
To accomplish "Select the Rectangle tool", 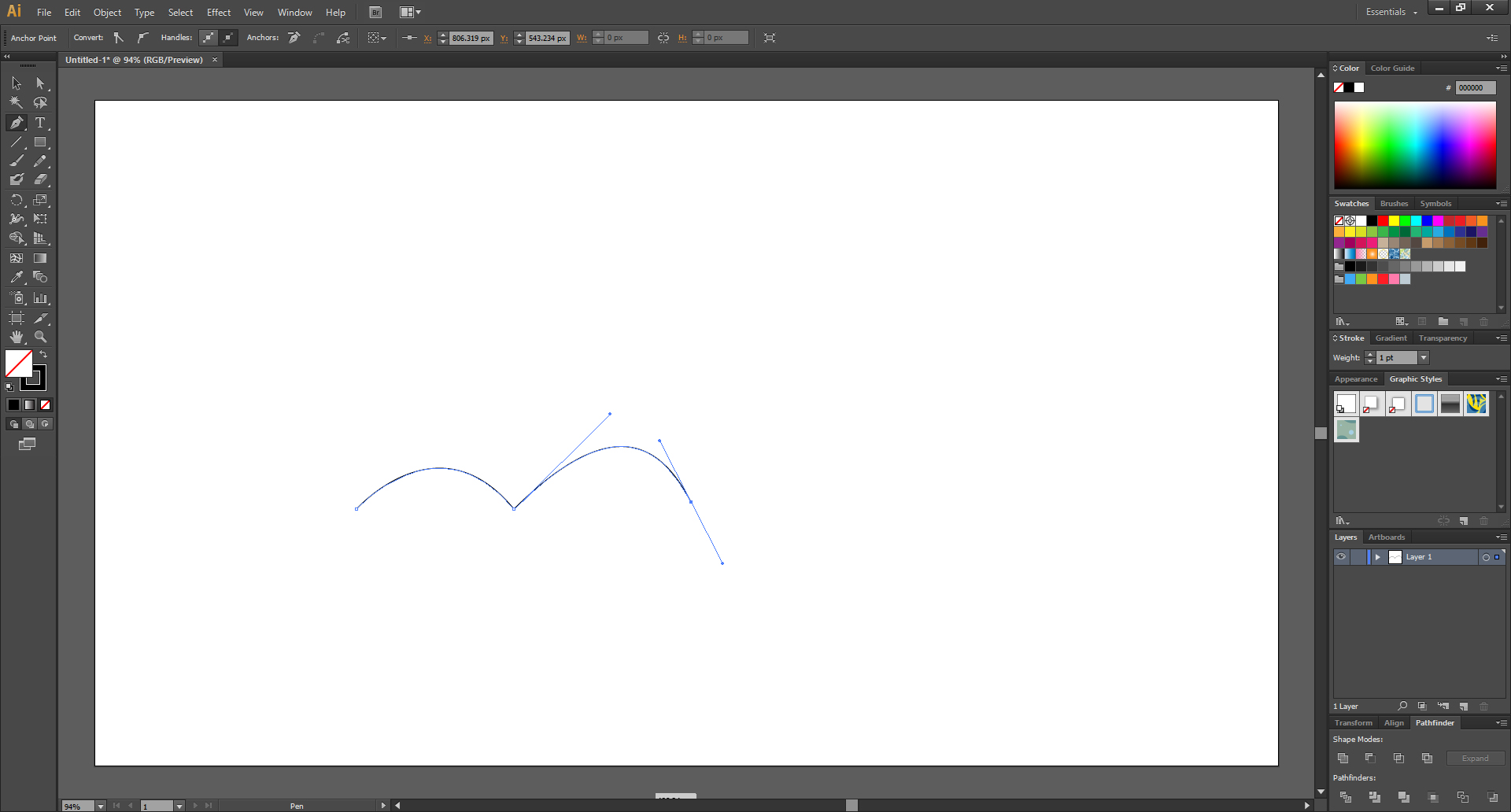I will (40, 142).
